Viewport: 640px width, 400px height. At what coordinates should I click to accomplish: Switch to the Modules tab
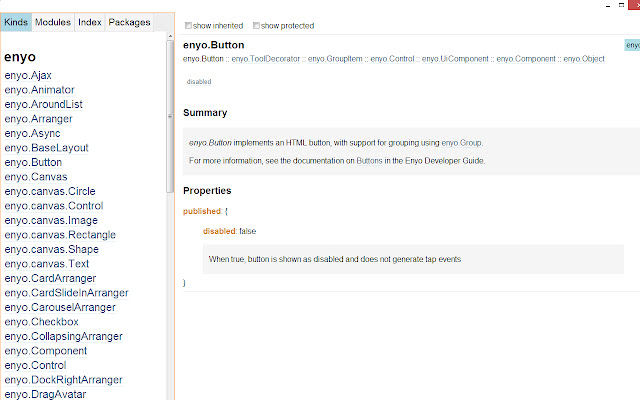pyautogui.click(x=52, y=21)
